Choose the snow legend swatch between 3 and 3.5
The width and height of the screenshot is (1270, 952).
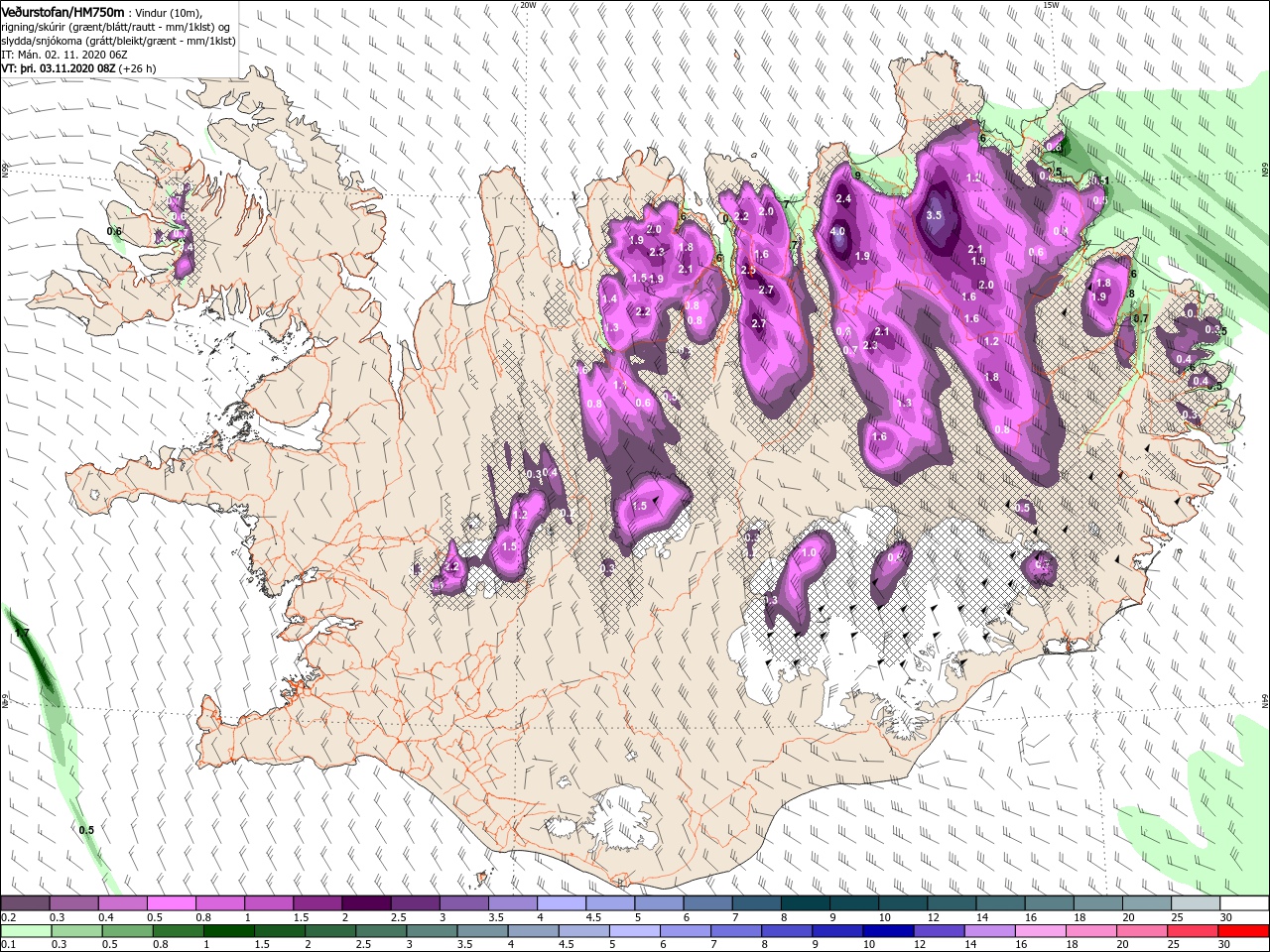462,903
